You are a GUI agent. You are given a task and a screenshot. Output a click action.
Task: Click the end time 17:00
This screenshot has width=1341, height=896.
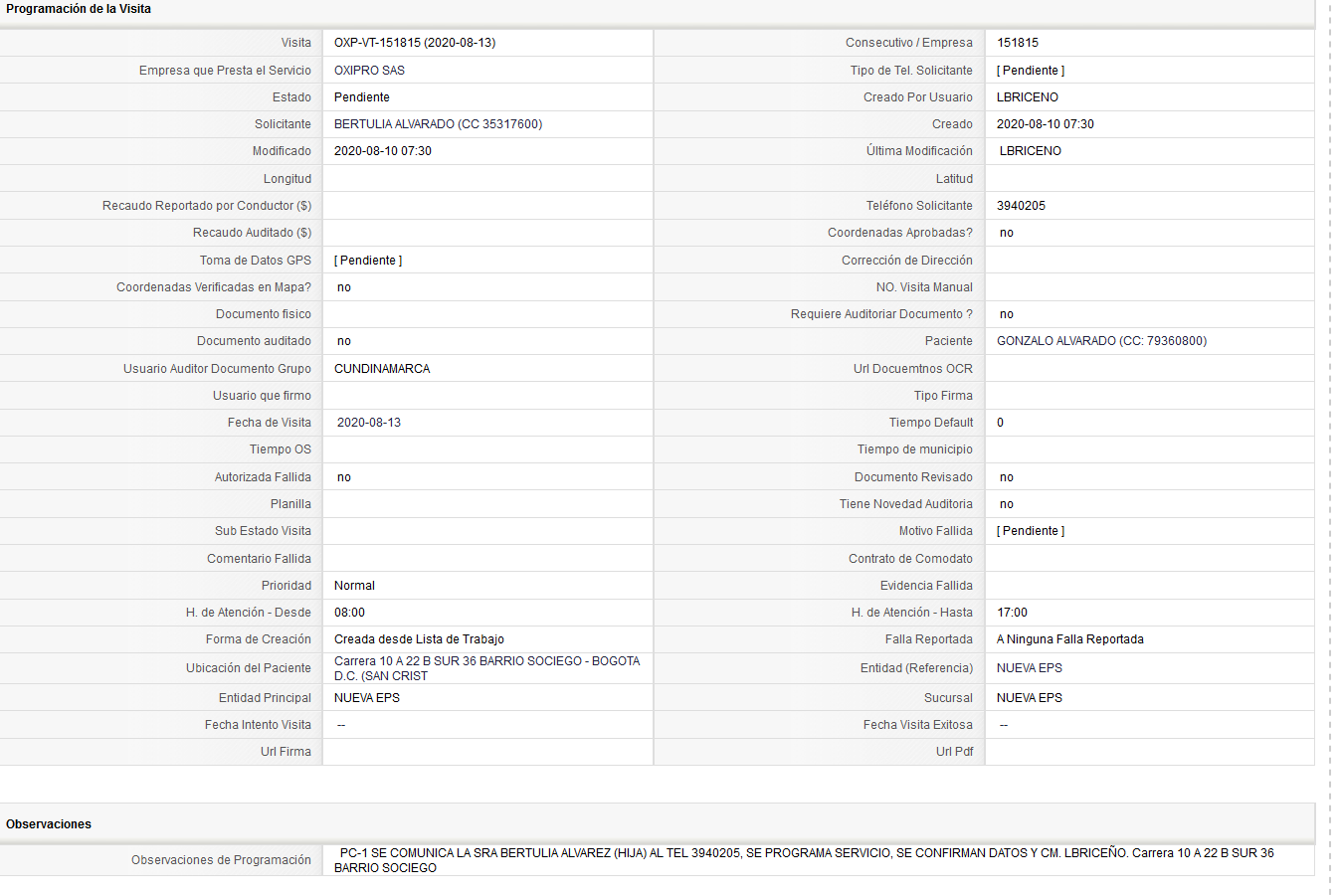pyautogui.click(x=1013, y=613)
